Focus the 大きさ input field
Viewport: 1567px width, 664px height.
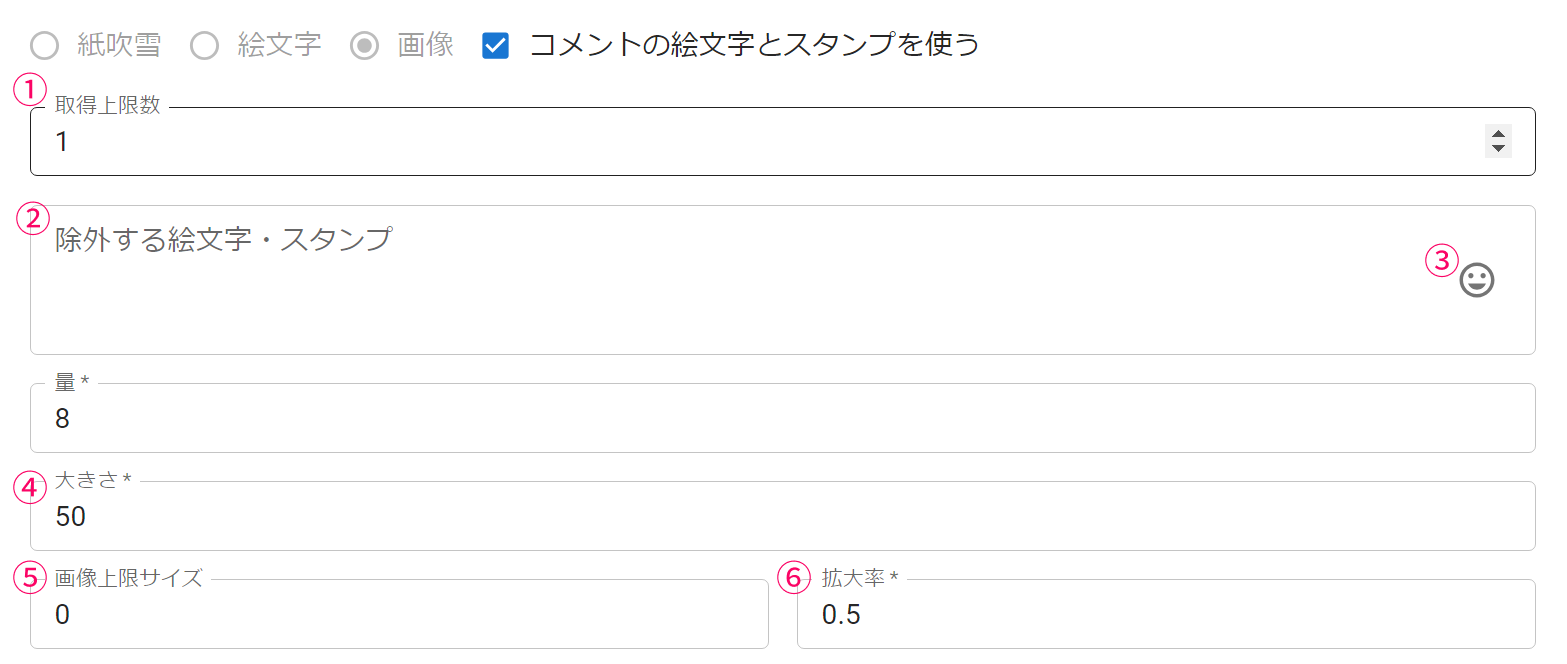point(782,517)
